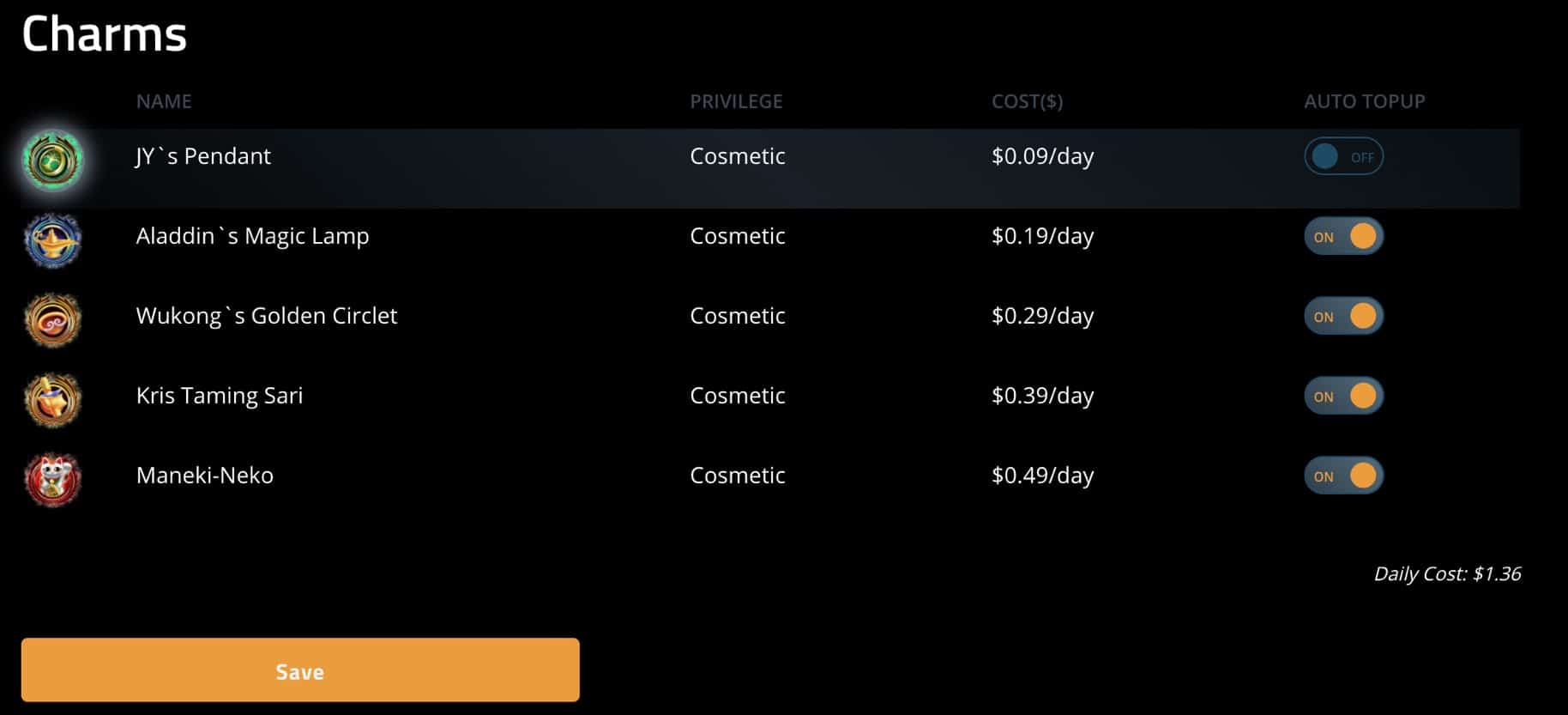Enable auto topup for JY's Pendant
Screen dimensions: 1568x715
pyautogui.click(x=1343, y=157)
